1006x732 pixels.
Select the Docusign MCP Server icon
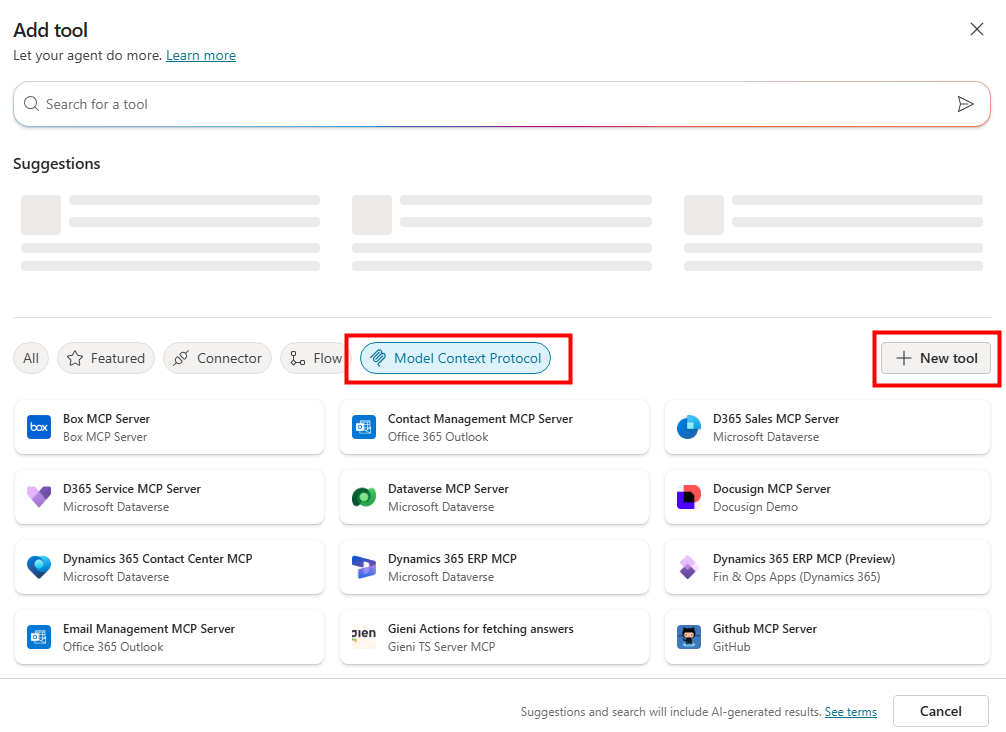[689, 497]
